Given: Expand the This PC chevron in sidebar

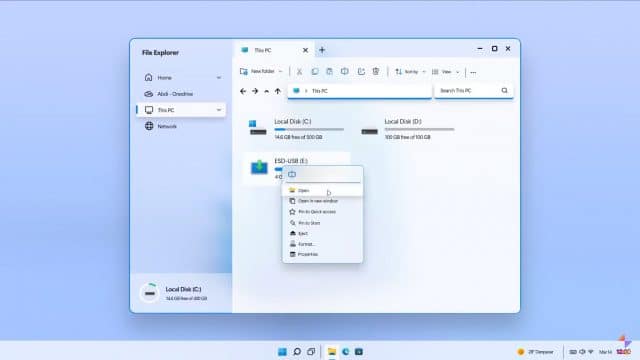Looking at the screenshot, I should pos(219,110).
